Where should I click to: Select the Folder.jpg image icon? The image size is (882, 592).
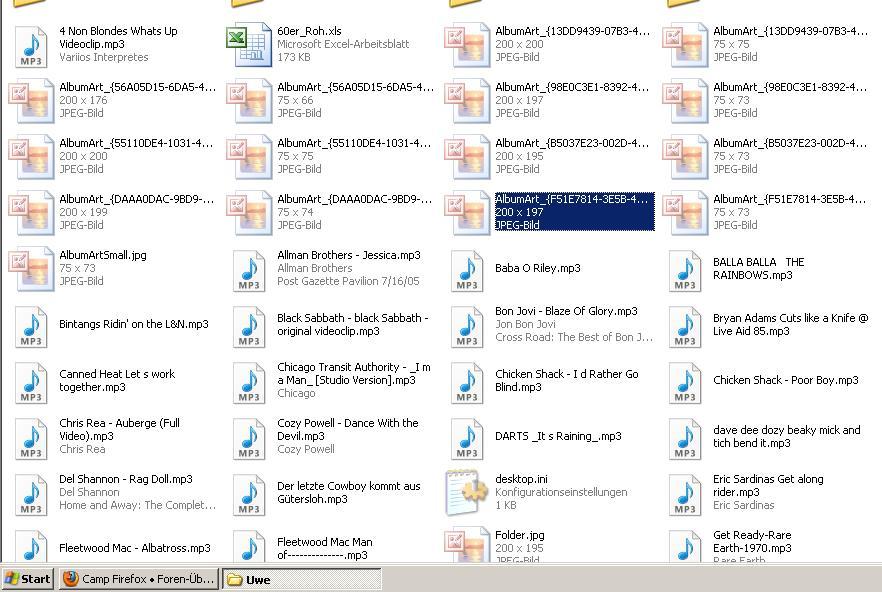[x=467, y=544]
